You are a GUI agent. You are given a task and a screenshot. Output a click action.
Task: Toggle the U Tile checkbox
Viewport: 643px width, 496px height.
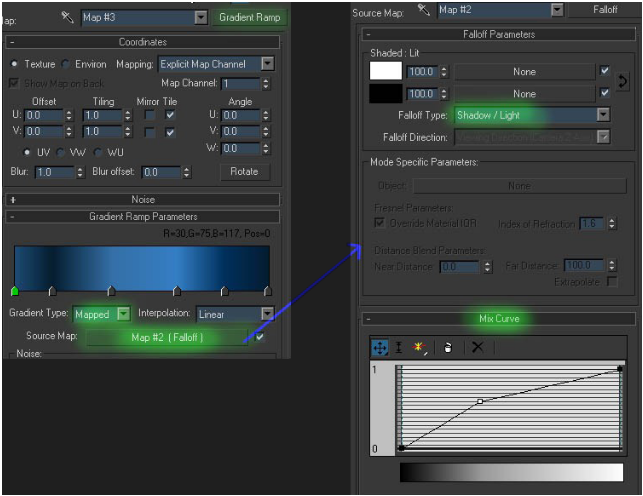(x=170, y=115)
